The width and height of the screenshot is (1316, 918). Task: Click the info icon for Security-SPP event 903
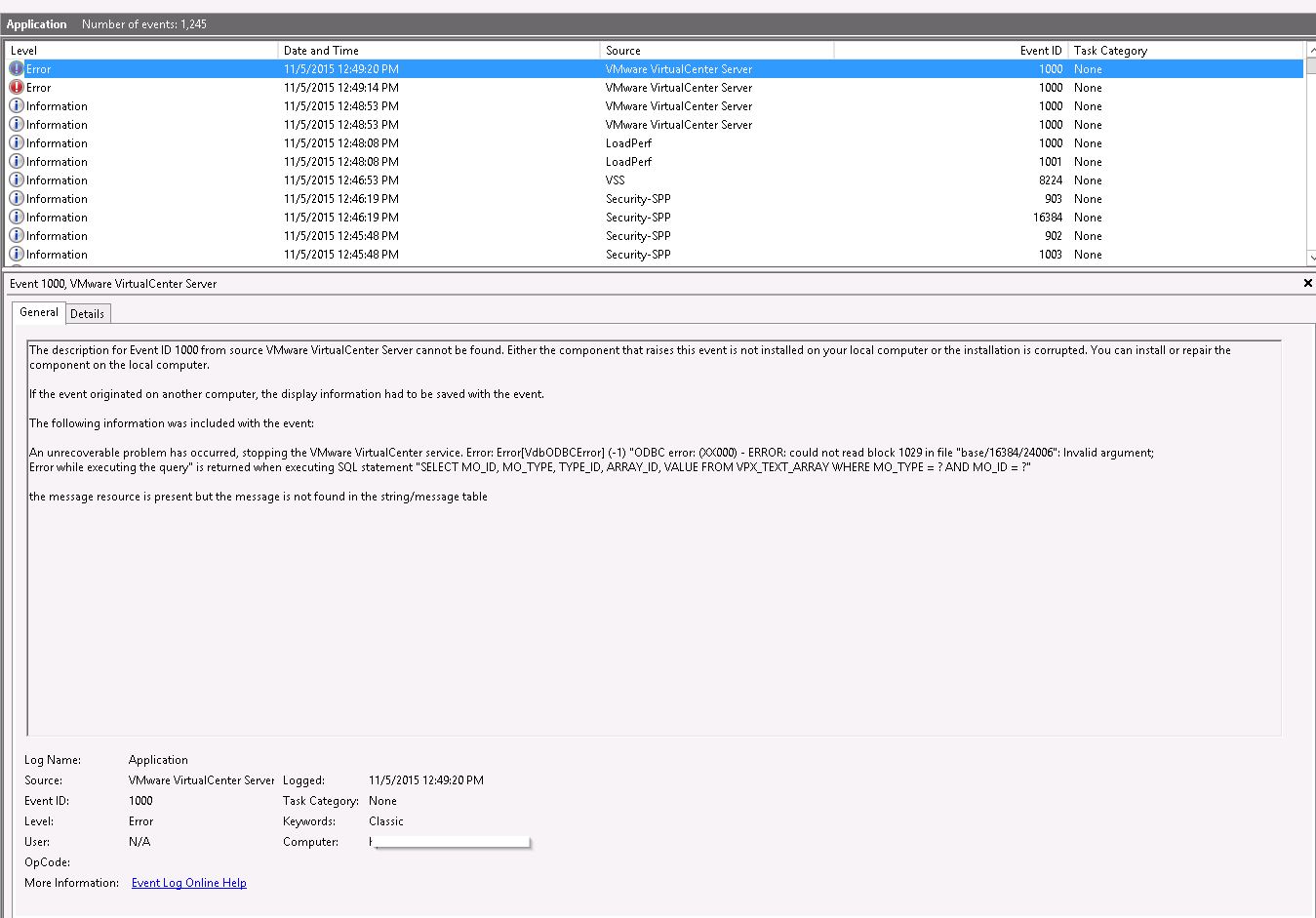click(x=17, y=199)
